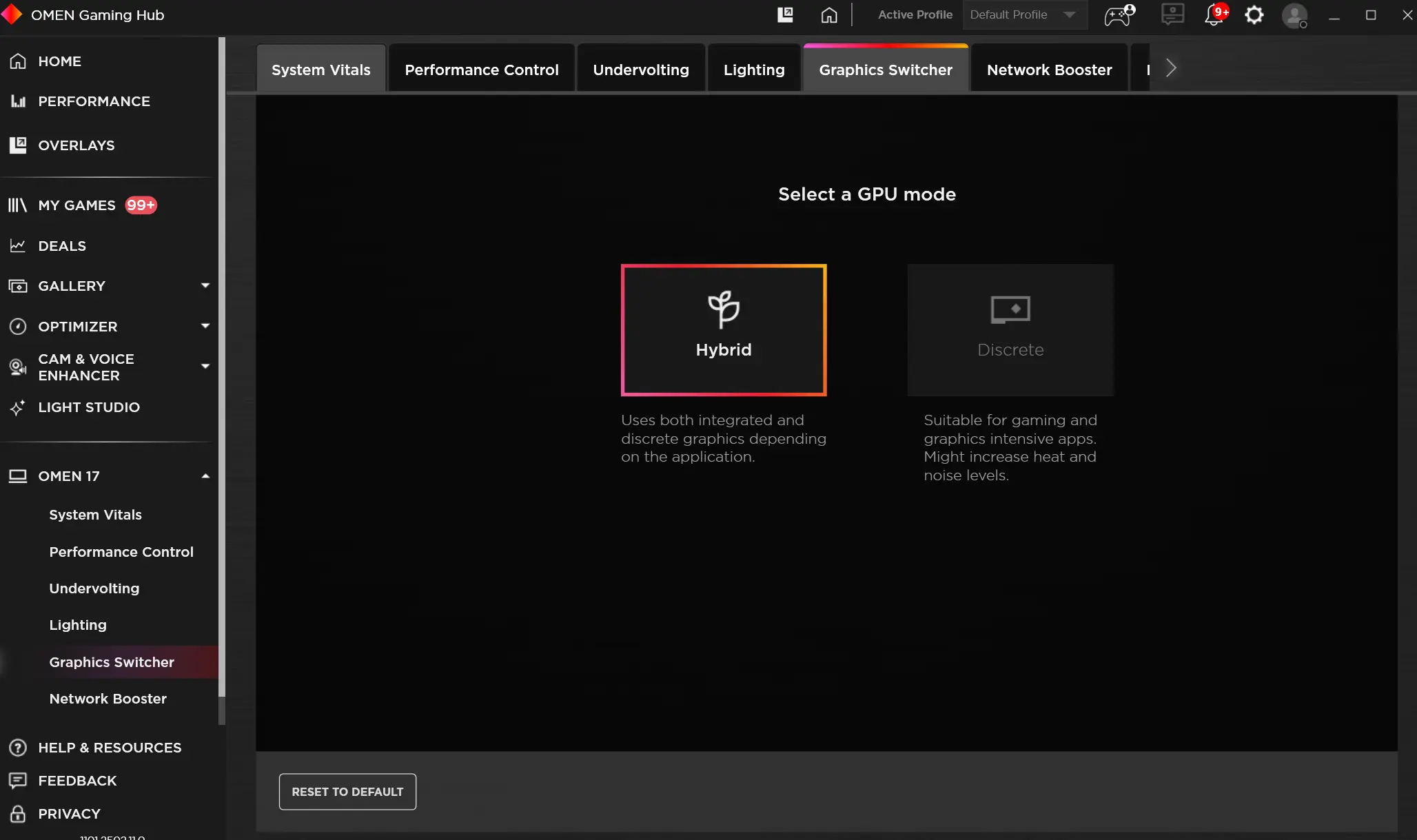The image size is (1417, 840).
Task: Open Network Booster under OMEN 17
Action: click(x=108, y=699)
